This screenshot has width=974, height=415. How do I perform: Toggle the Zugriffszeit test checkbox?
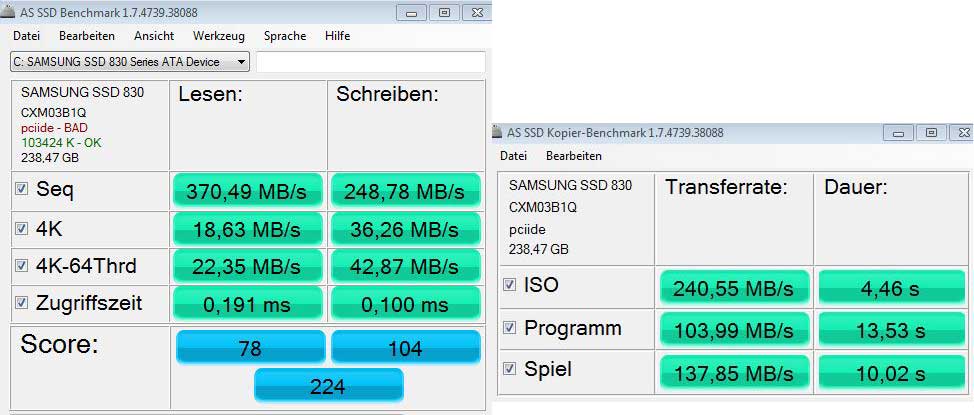pos(22,303)
